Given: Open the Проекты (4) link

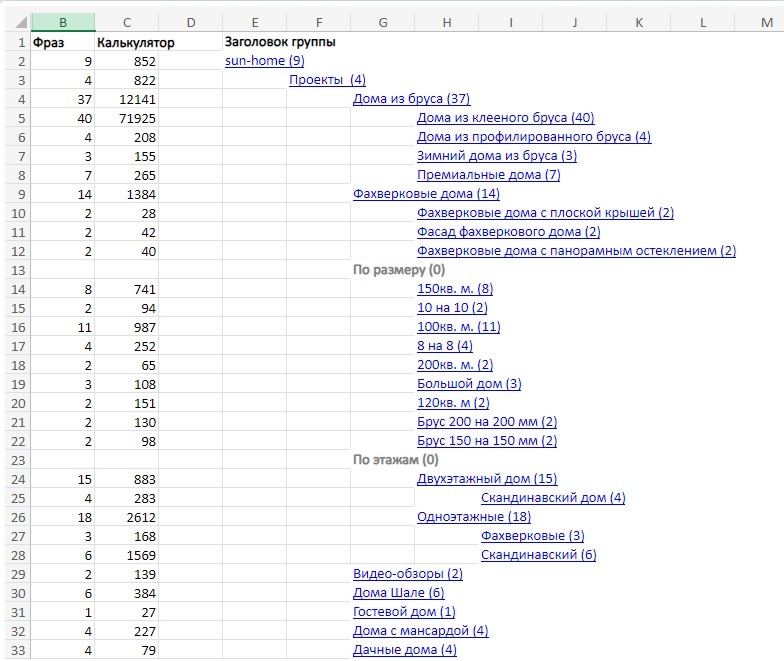Looking at the screenshot, I should [328, 80].
